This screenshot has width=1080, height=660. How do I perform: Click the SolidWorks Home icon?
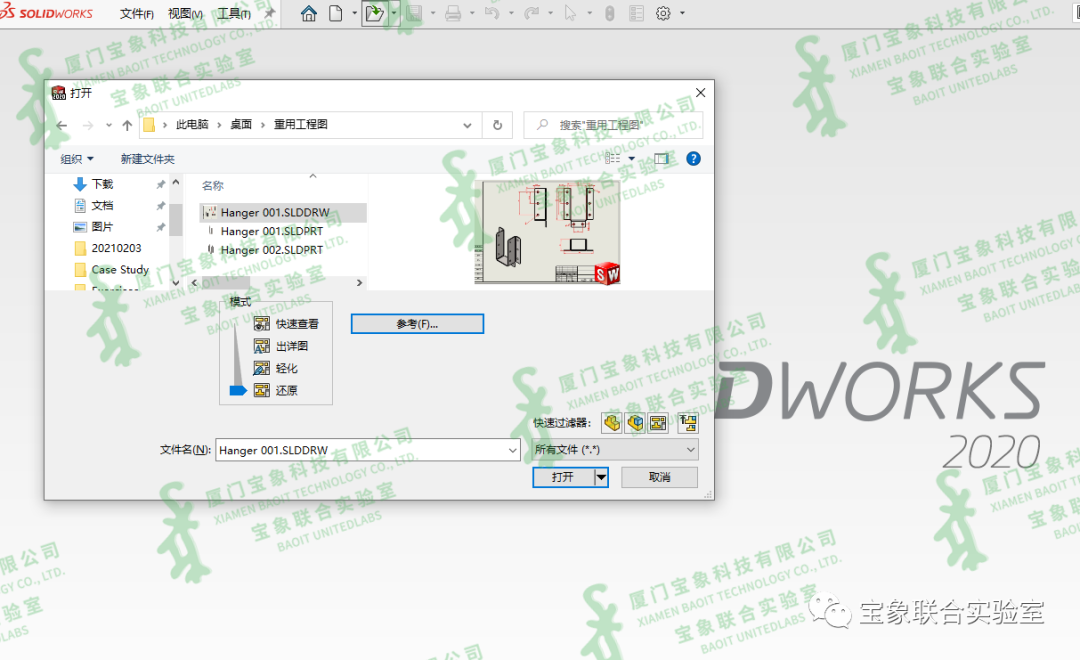click(309, 13)
